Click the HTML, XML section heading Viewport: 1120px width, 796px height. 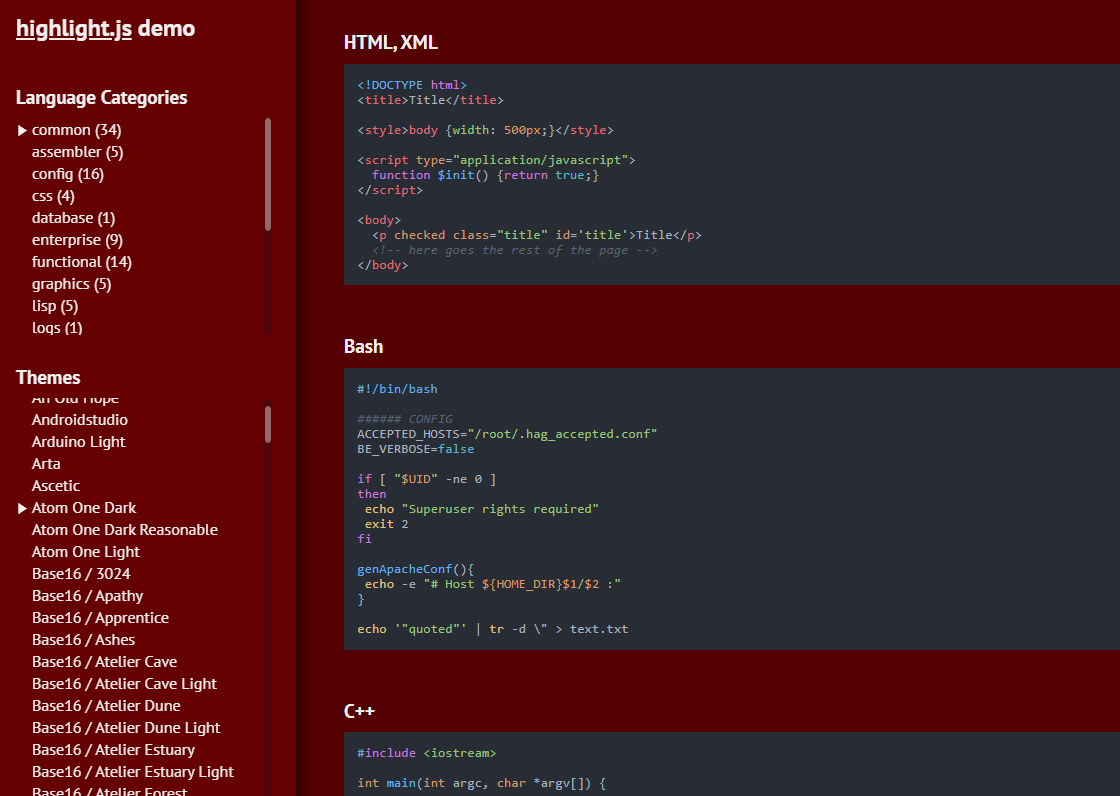click(391, 43)
